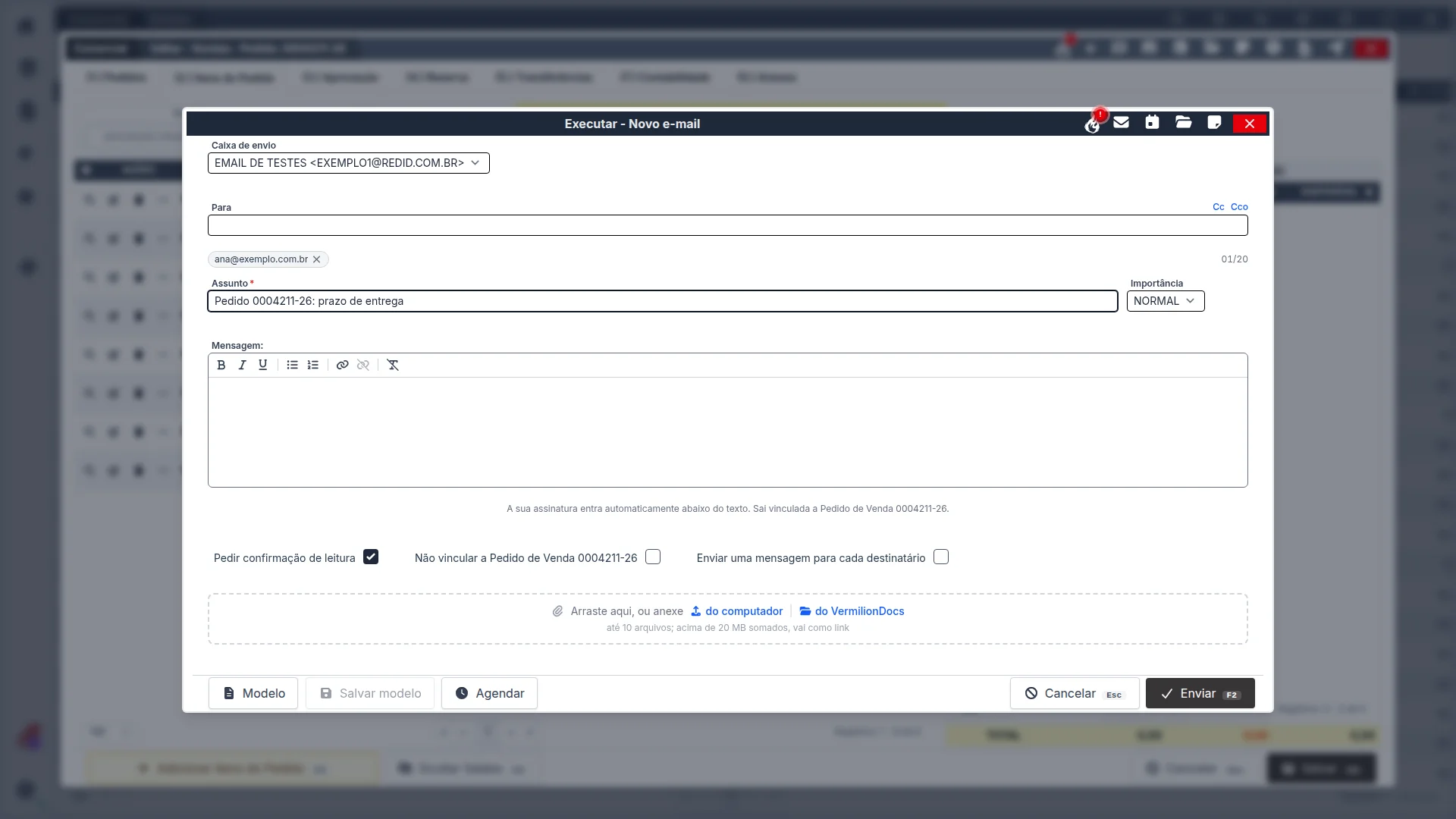Screen dimensions: 1456x819
Task: Click the calendar icon in dialog header
Action: (x=1152, y=123)
